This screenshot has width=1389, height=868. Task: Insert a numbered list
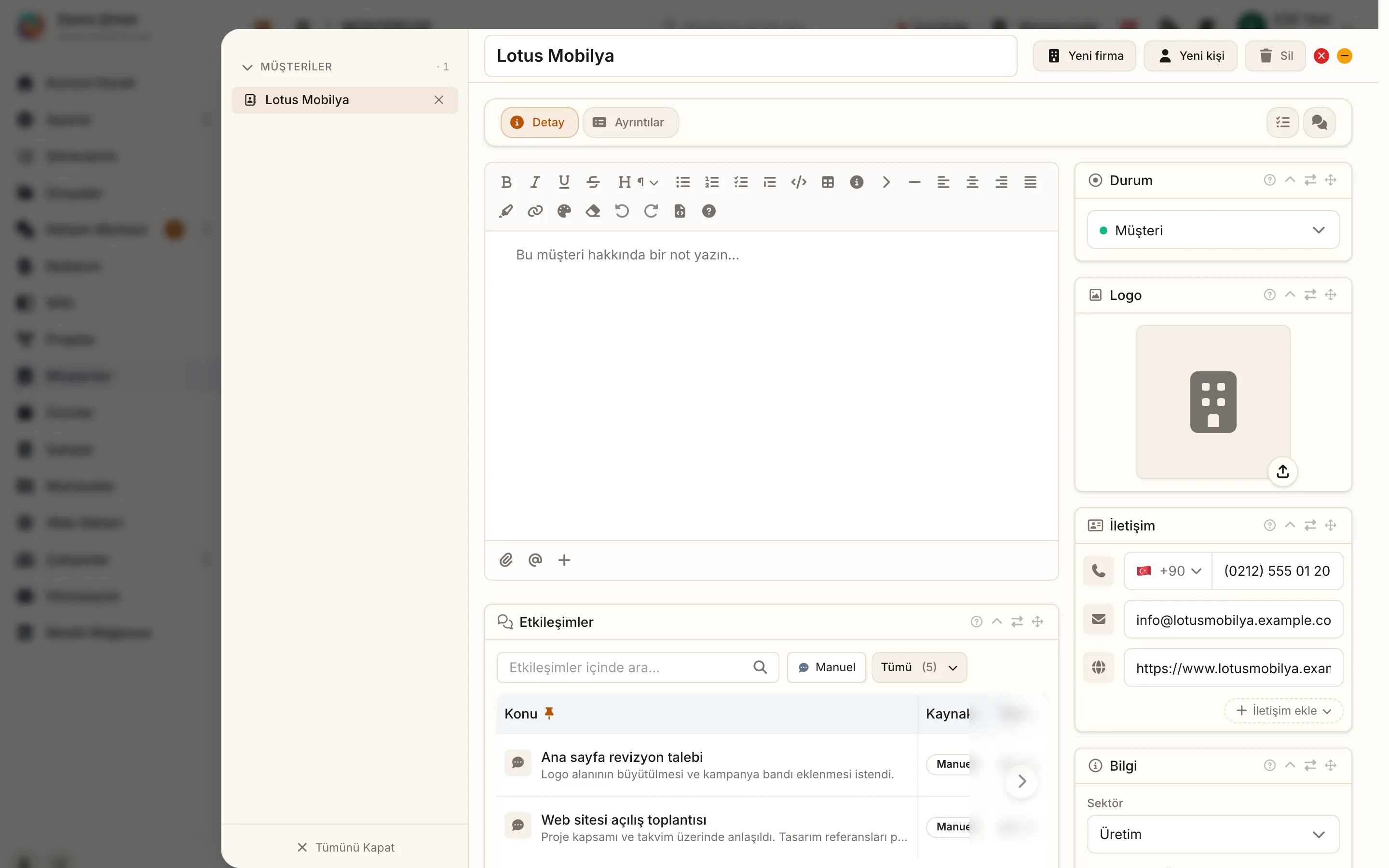(x=712, y=182)
